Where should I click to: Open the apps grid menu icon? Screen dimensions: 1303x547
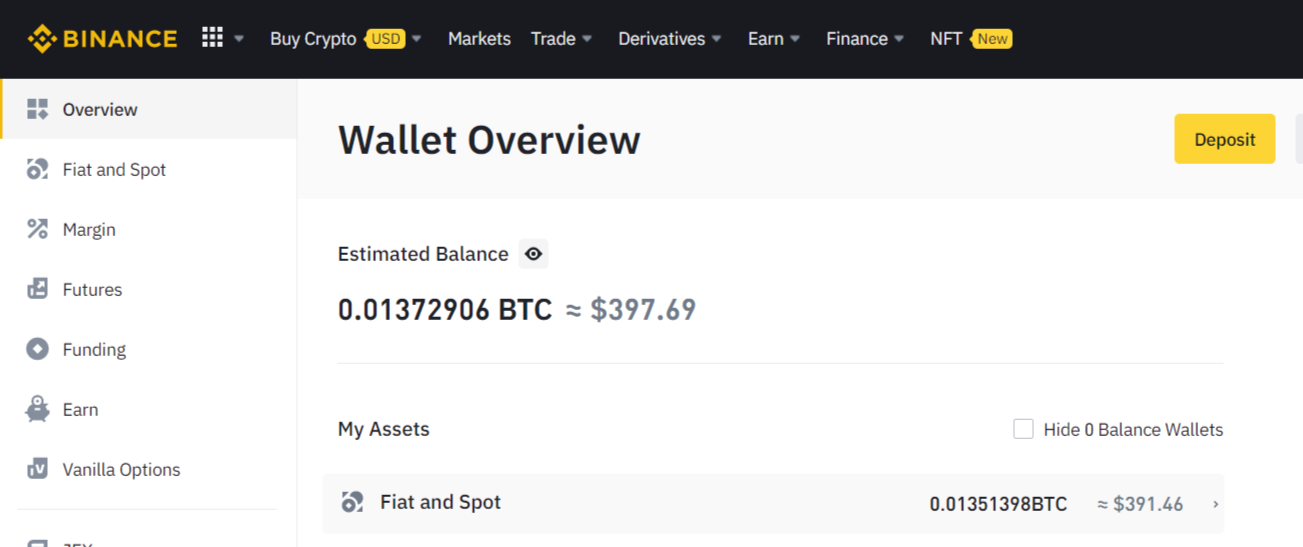[x=212, y=38]
